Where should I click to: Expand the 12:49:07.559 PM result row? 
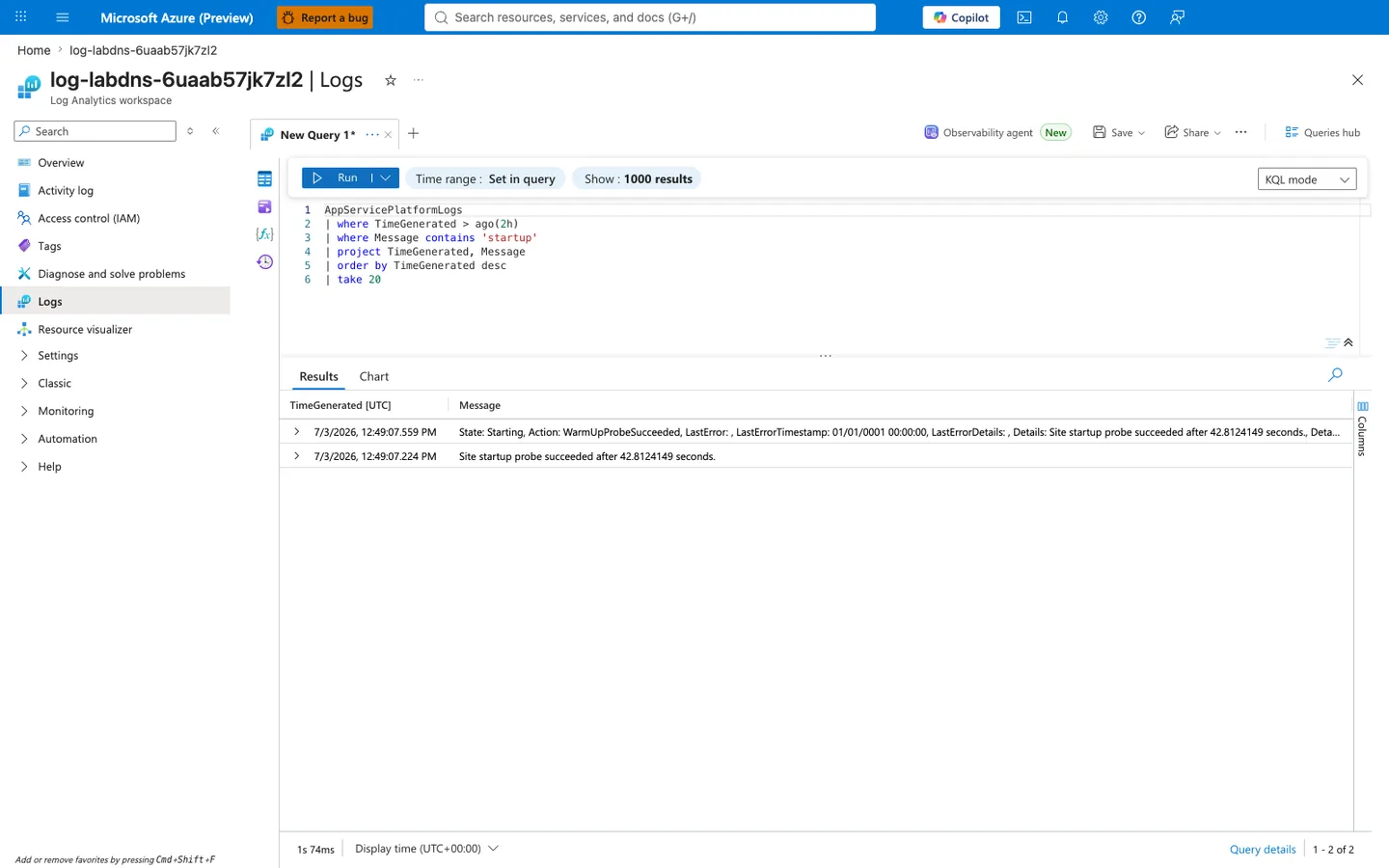pos(296,432)
